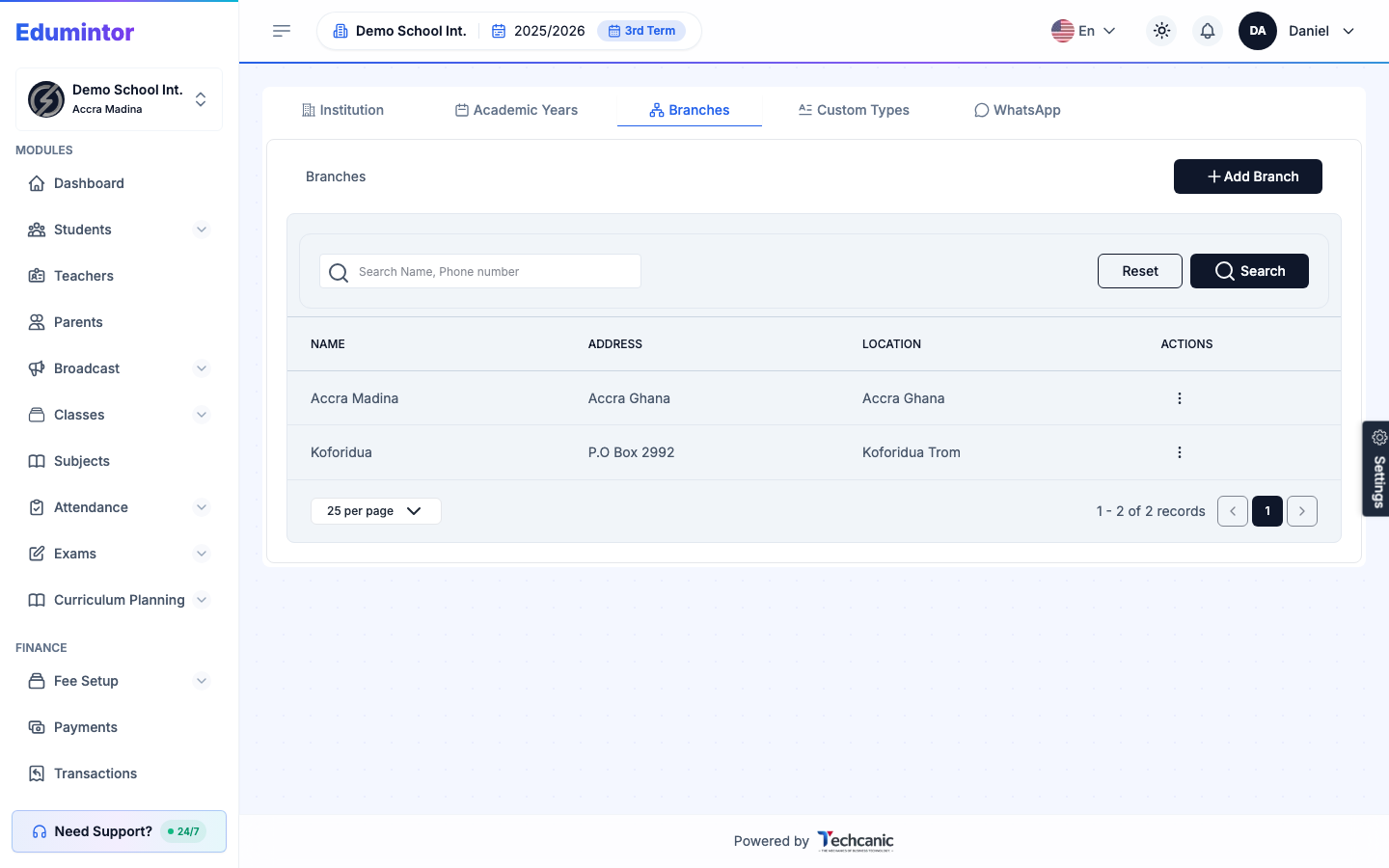1389x868 pixels.
Task: Click the Reset button
Action: (x=1140, y=271)
